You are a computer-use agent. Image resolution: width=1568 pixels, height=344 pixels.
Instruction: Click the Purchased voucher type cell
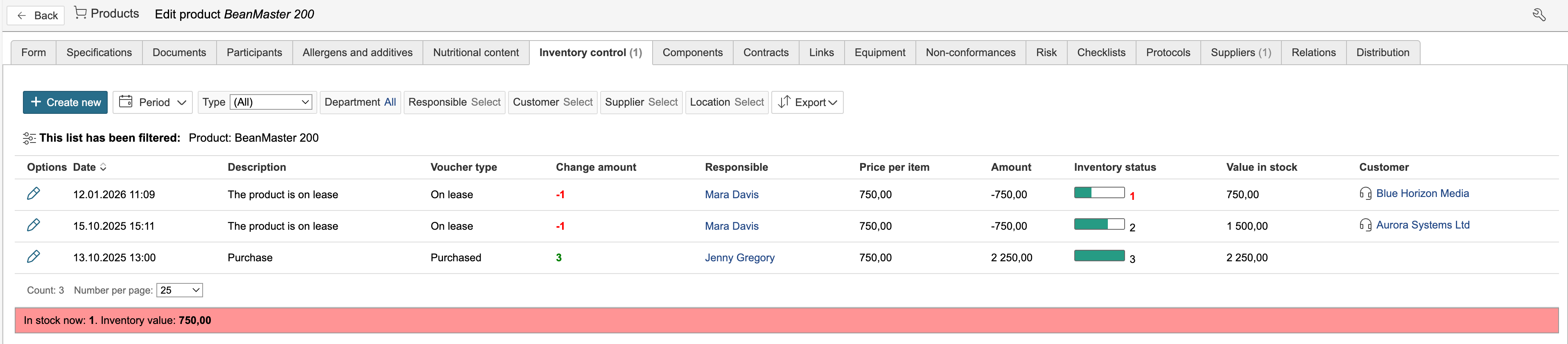coord(456,258)
